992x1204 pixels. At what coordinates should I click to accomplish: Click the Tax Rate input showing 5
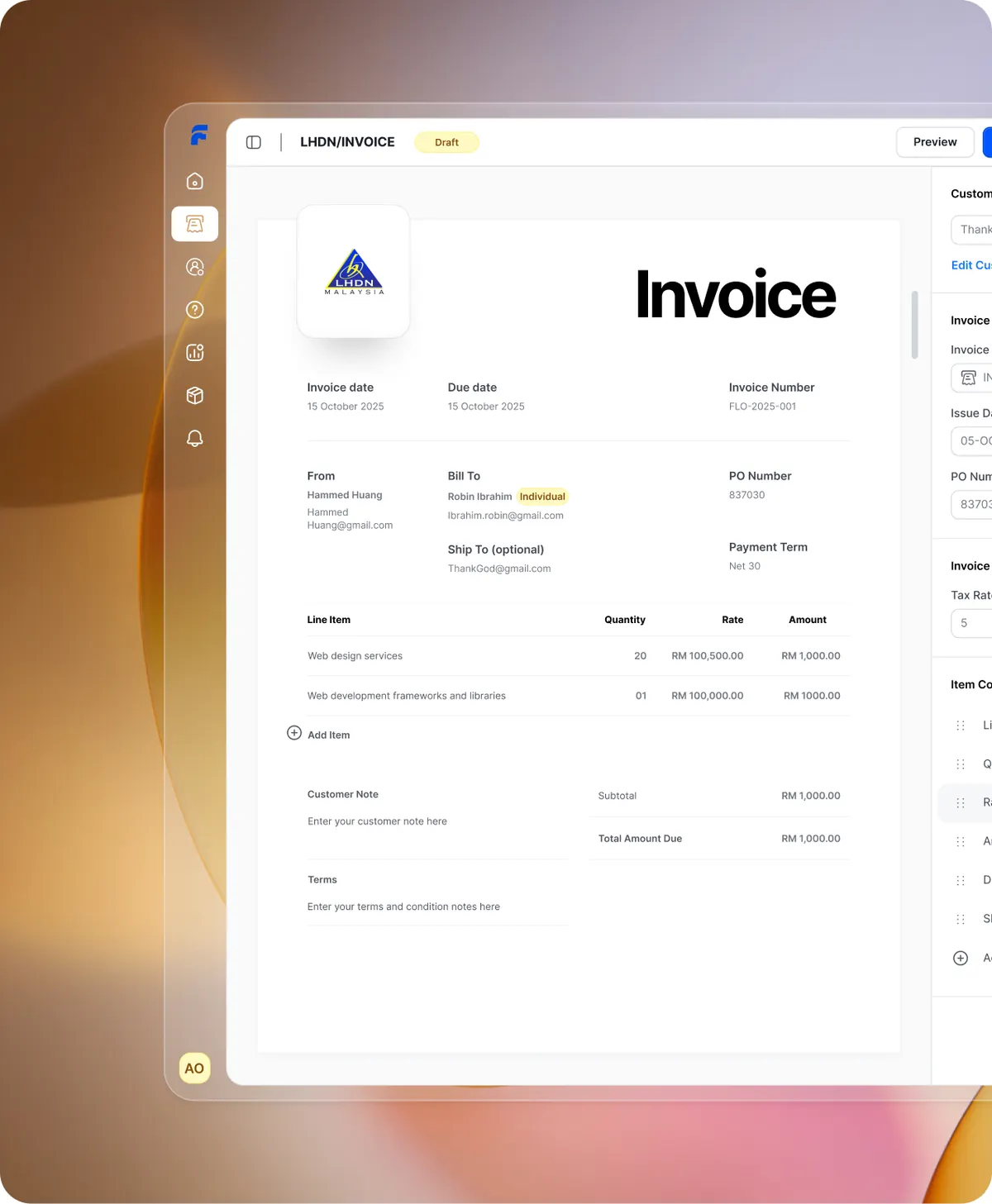(x=972, y=623)
